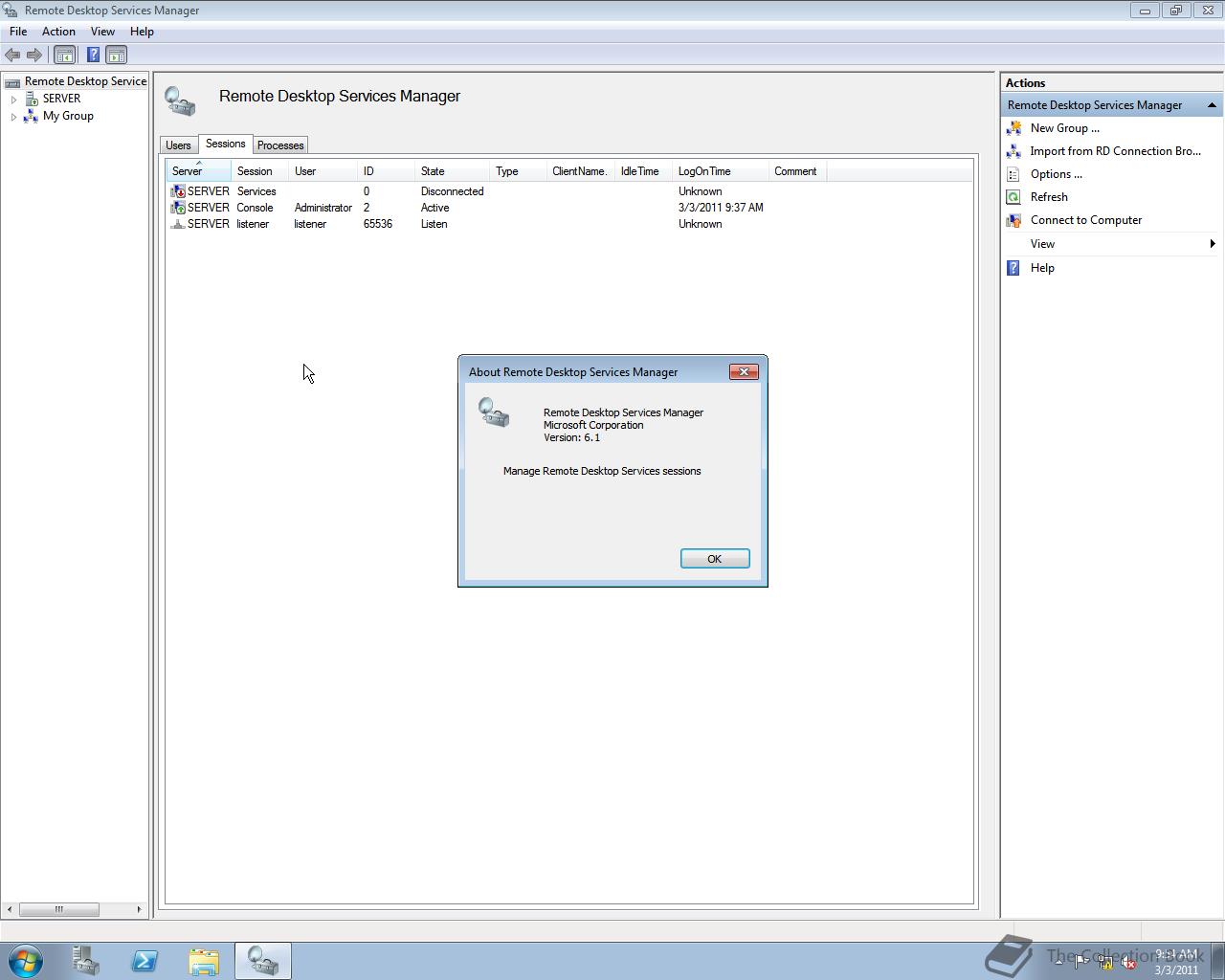Screen dimensions: 1225x980
Task: Click the Console session row icon
Action: 177,208
